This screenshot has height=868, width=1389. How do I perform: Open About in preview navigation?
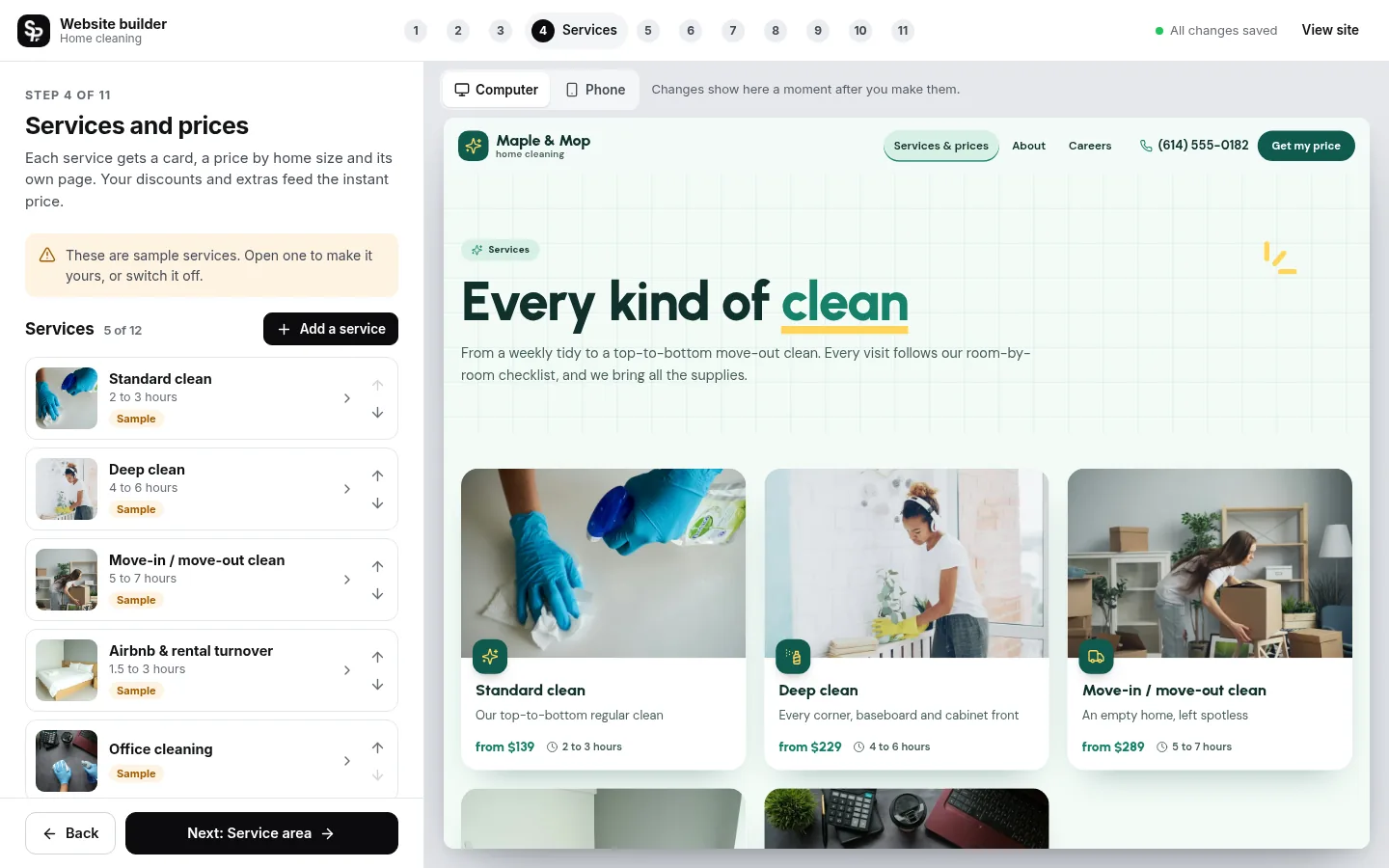tap(1028, 146)
